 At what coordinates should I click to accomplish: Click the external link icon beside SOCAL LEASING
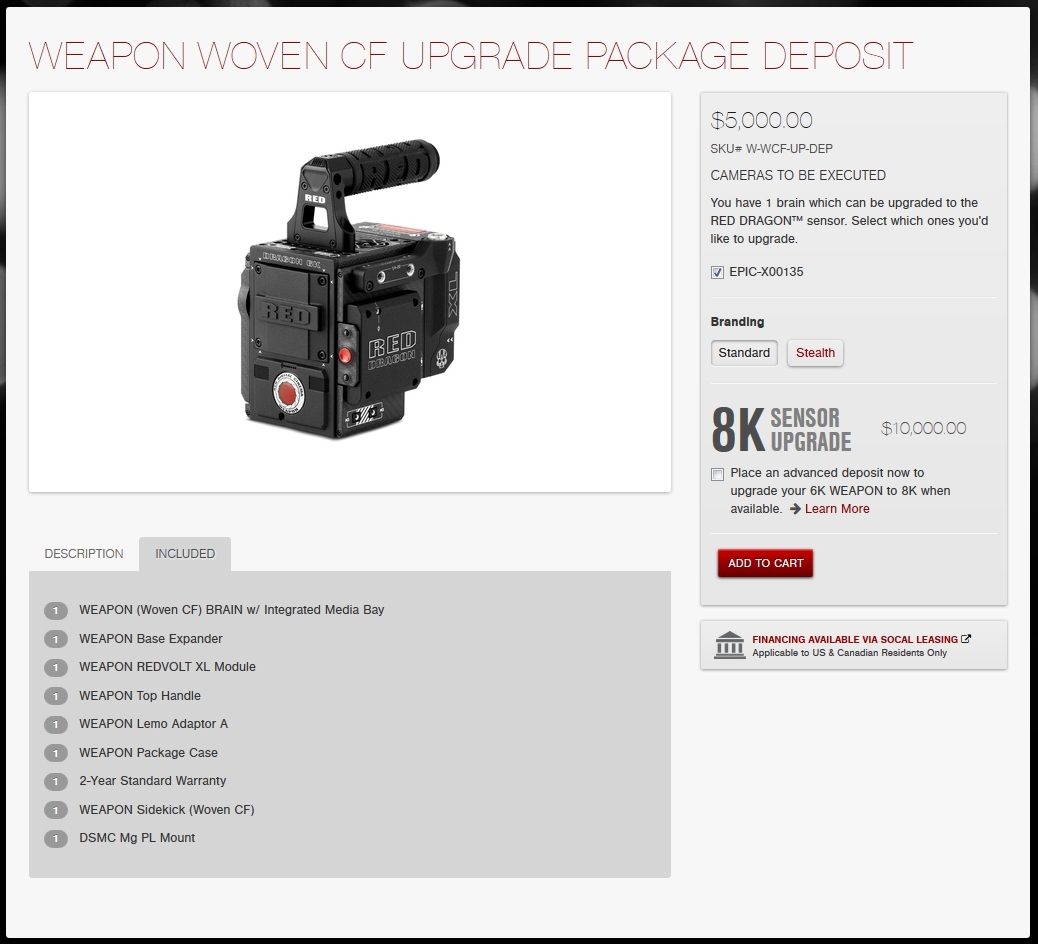click(966, 639)
